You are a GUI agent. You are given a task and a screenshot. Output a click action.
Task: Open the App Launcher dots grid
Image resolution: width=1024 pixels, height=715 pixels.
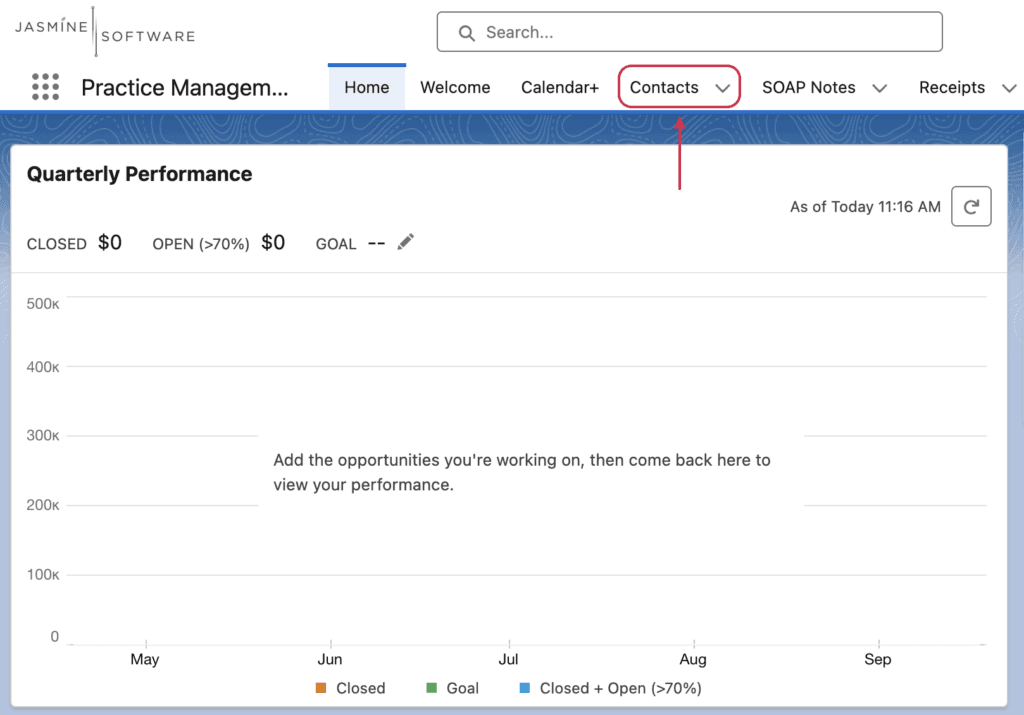(x=45, y=87)
